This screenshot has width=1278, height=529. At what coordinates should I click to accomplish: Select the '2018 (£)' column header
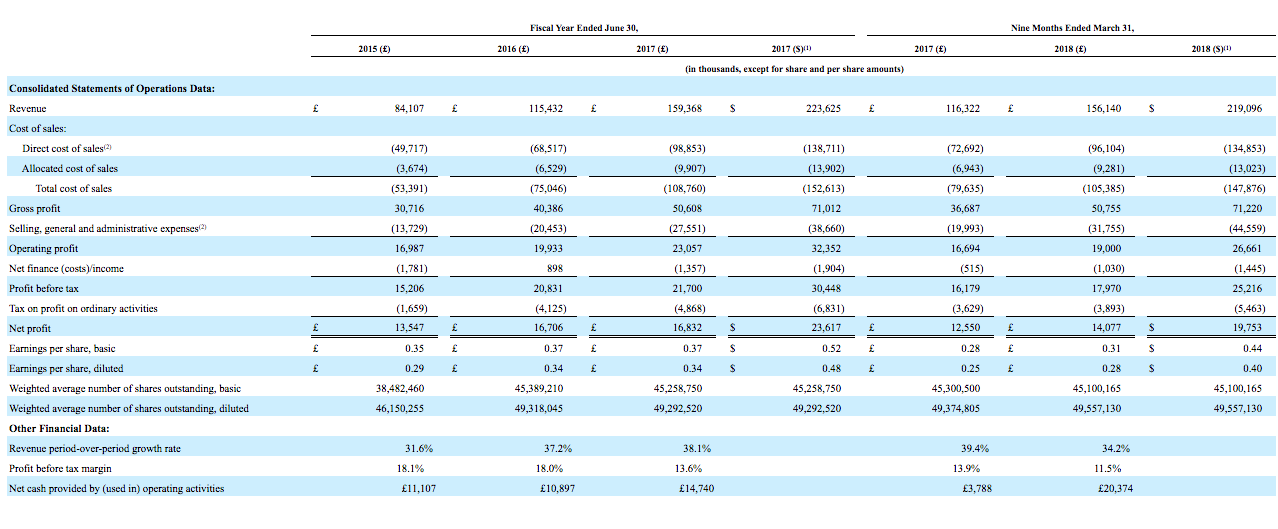(x=1072, y=49)
